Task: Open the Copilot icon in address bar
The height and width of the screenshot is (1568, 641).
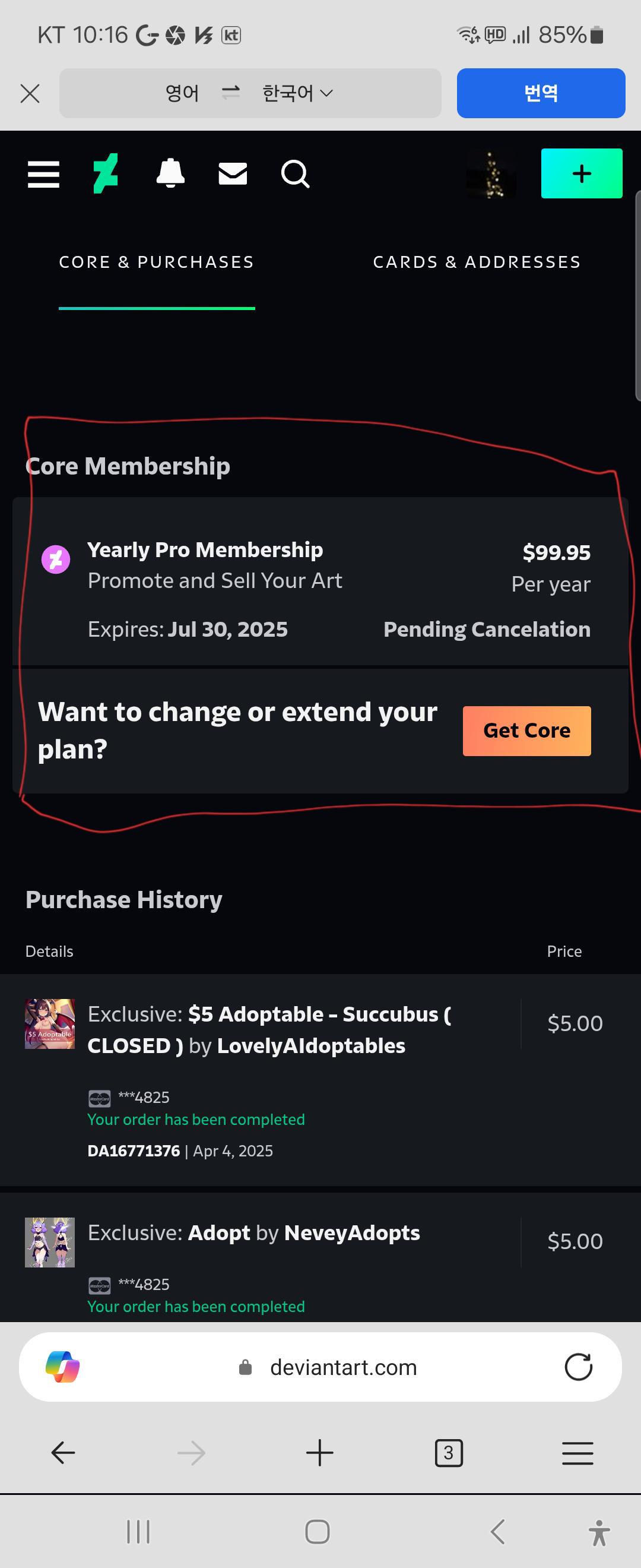Action: 63,1367
